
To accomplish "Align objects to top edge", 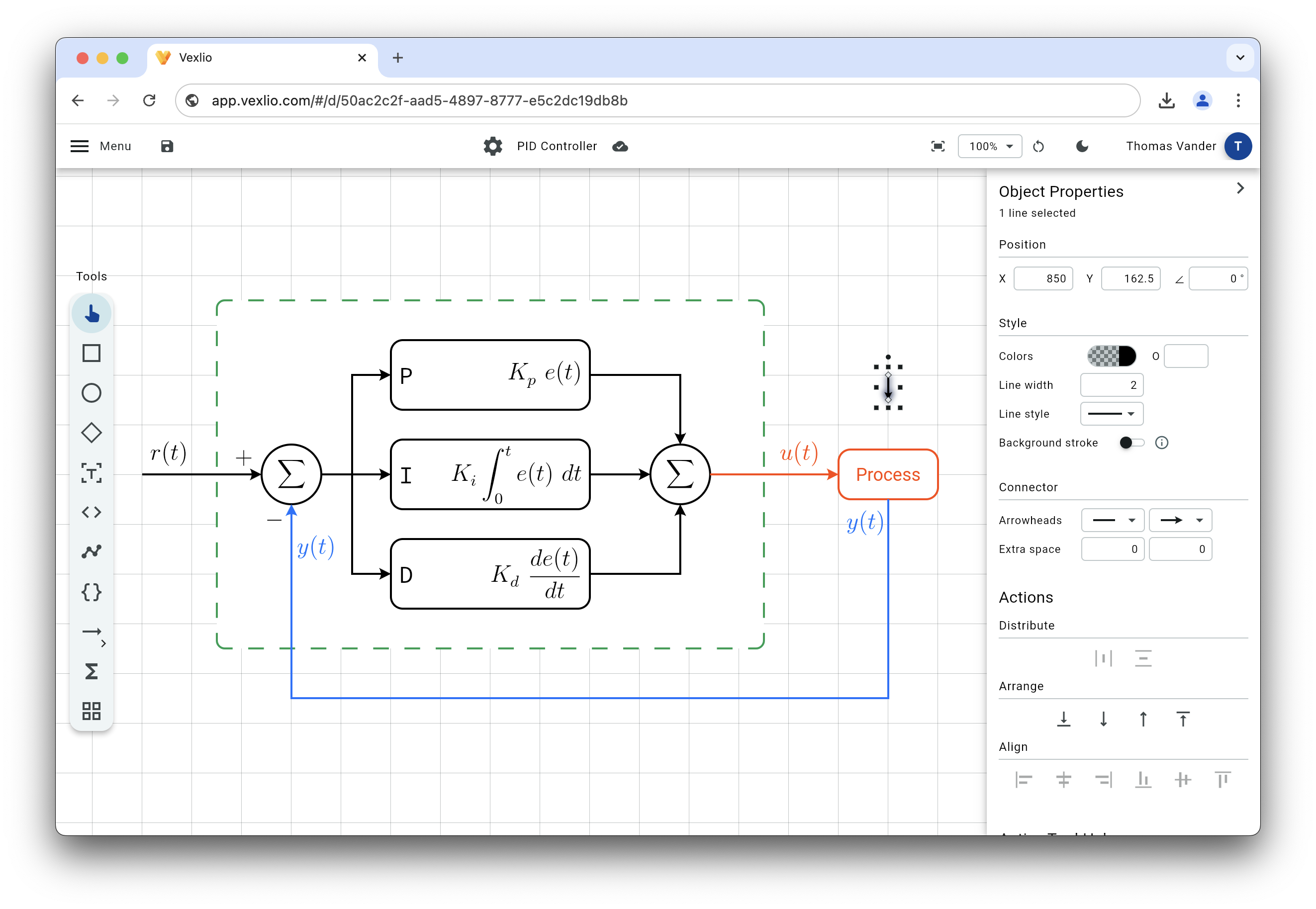I will (x=1222, y=780).
